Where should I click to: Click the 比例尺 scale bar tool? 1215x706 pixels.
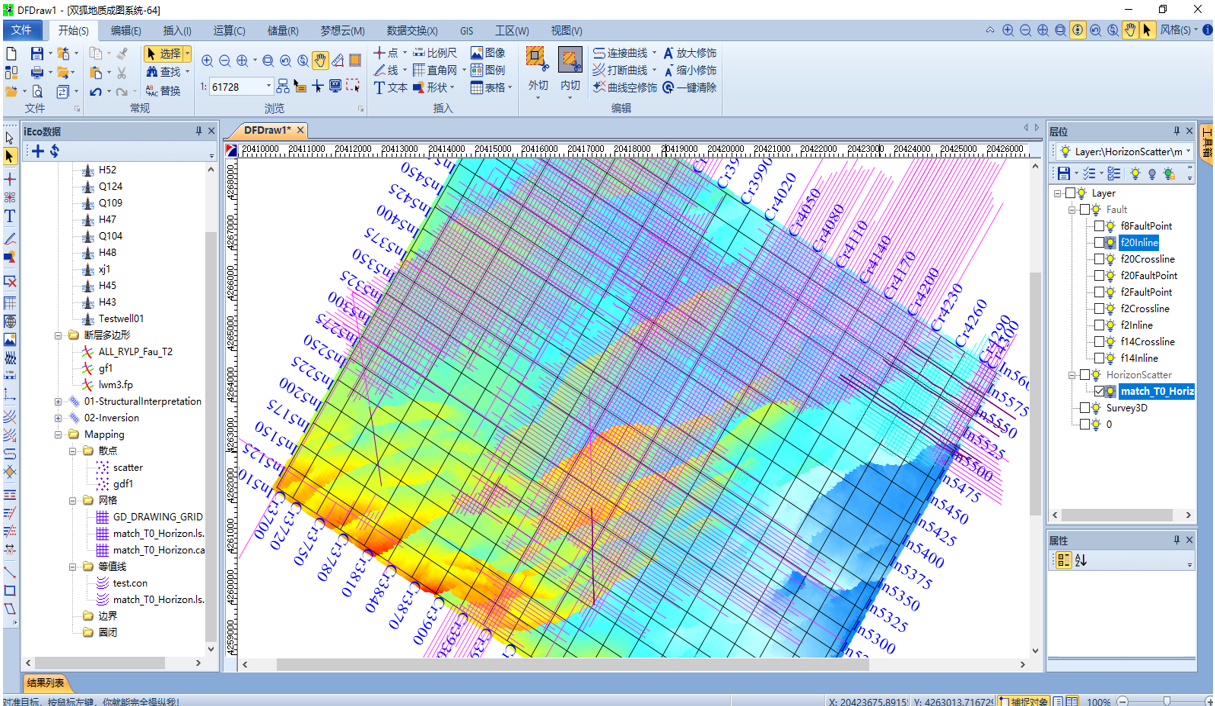tap(434, 53)
